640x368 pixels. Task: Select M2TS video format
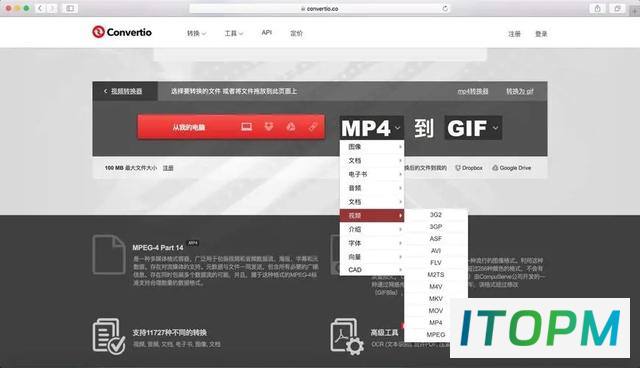click(436, 275)
